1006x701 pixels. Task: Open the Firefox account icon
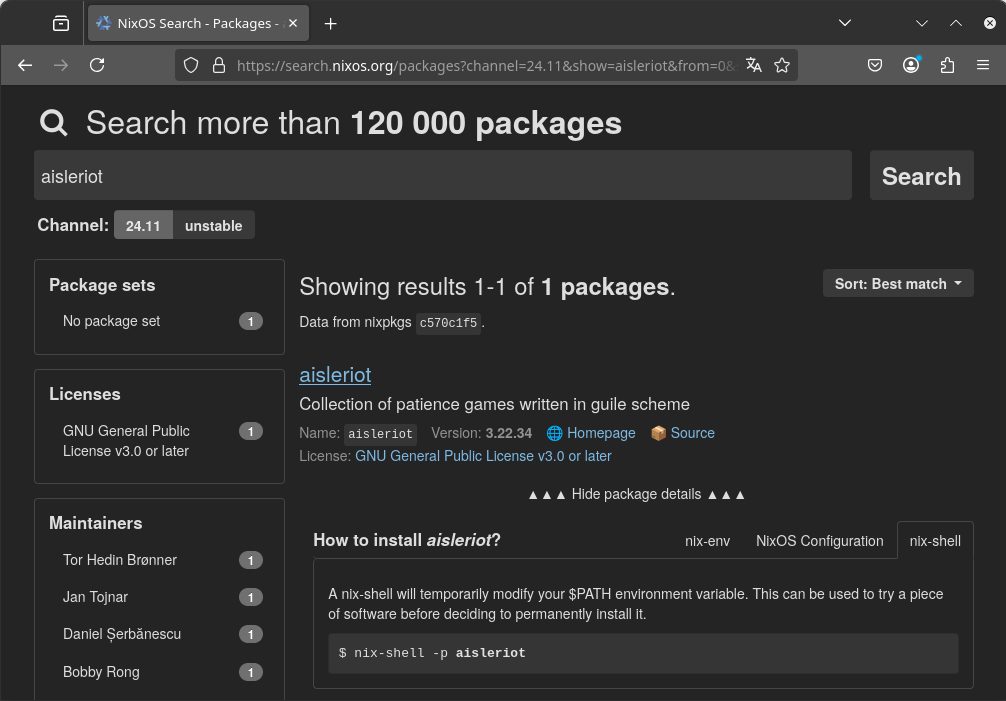[x=911, y=65]
